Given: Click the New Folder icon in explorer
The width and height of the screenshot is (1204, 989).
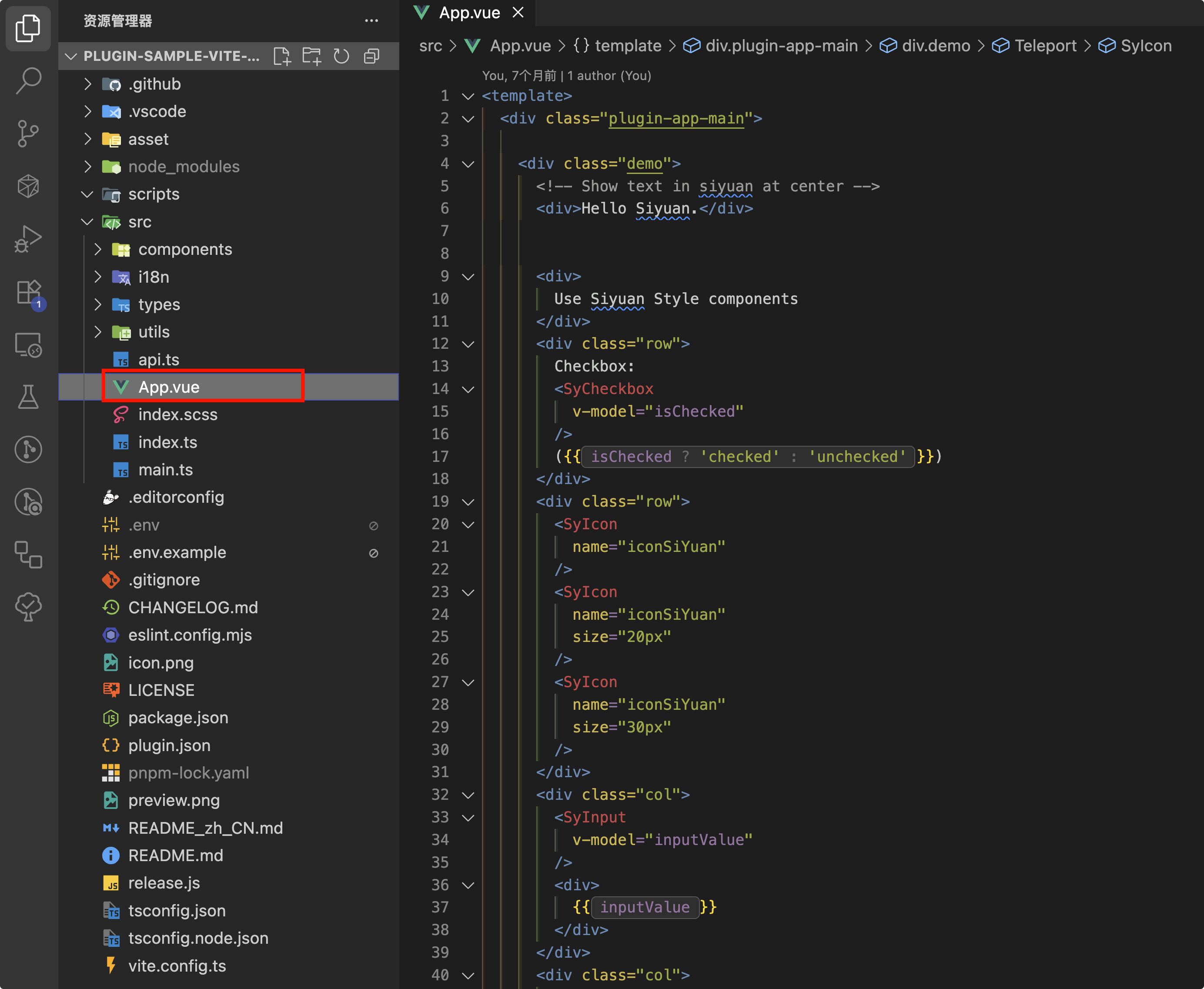Looking at the screenshot, I should tap(312, 56).
